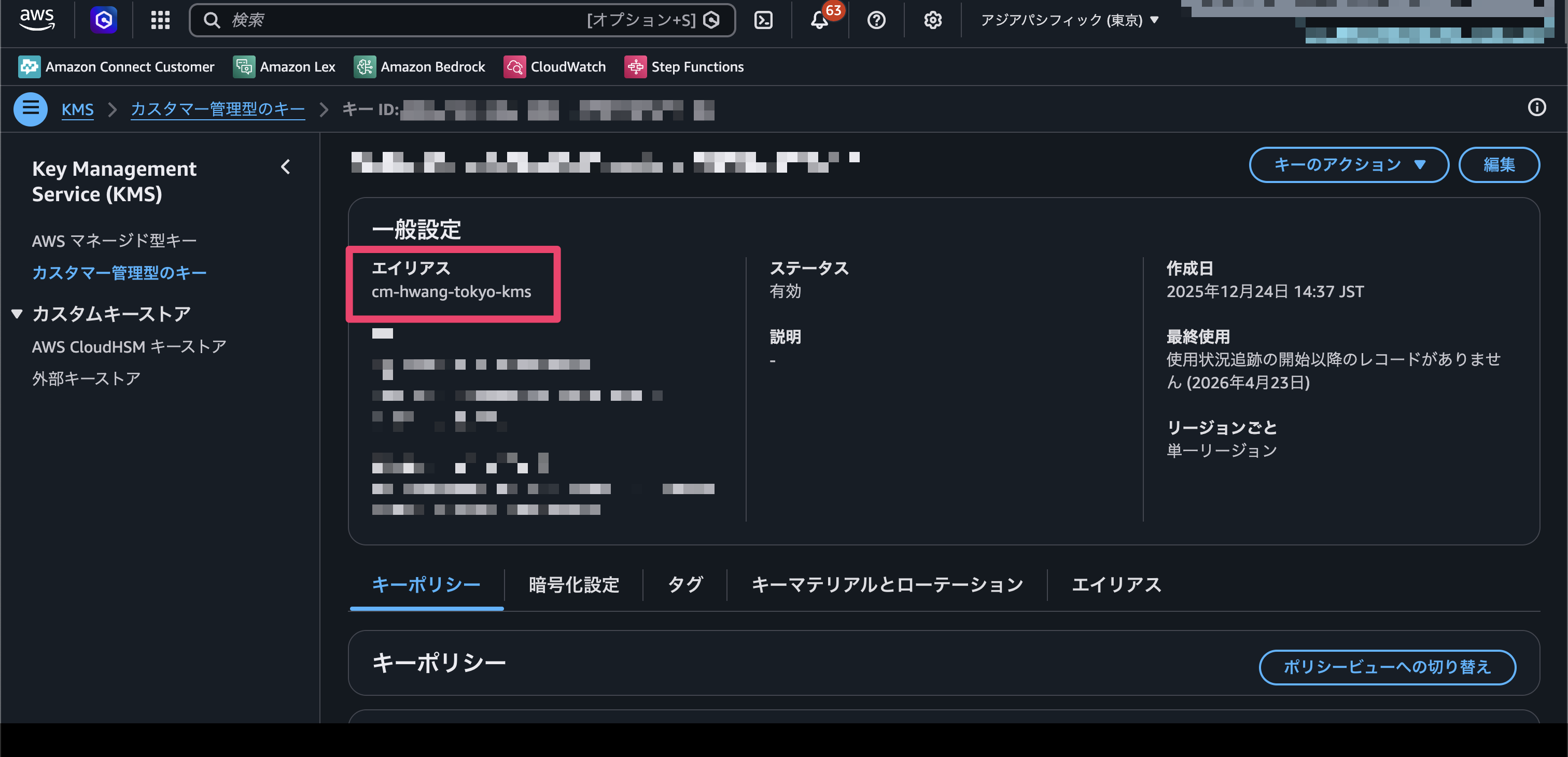Open 外部キーストア in sidebar
1568x757 pixels.
coord(86,378)
